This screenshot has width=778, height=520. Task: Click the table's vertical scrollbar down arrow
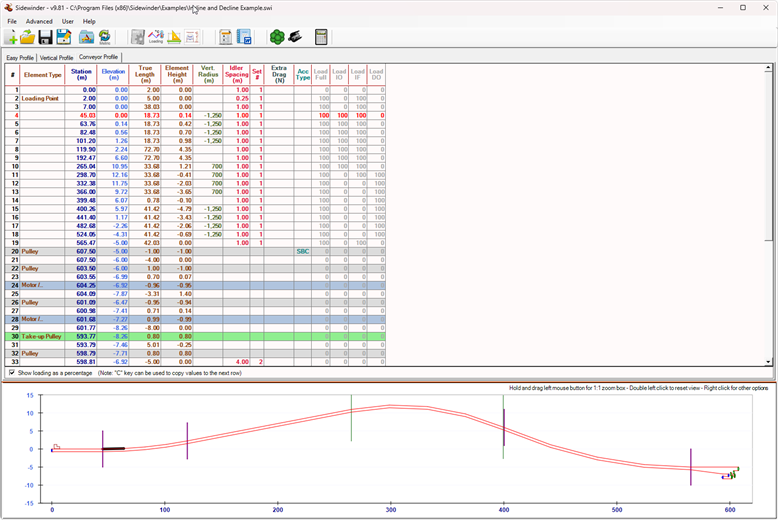pyautogui.click(x=769, y=361)
